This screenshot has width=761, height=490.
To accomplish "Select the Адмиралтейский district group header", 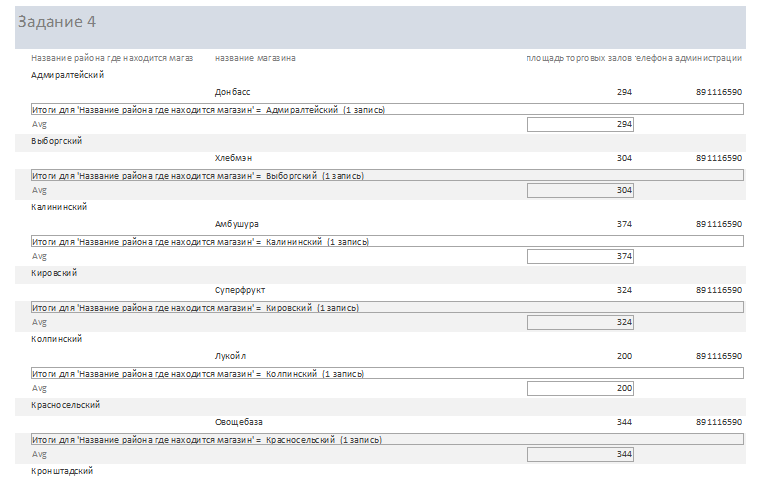I will [x=67, y=75].
